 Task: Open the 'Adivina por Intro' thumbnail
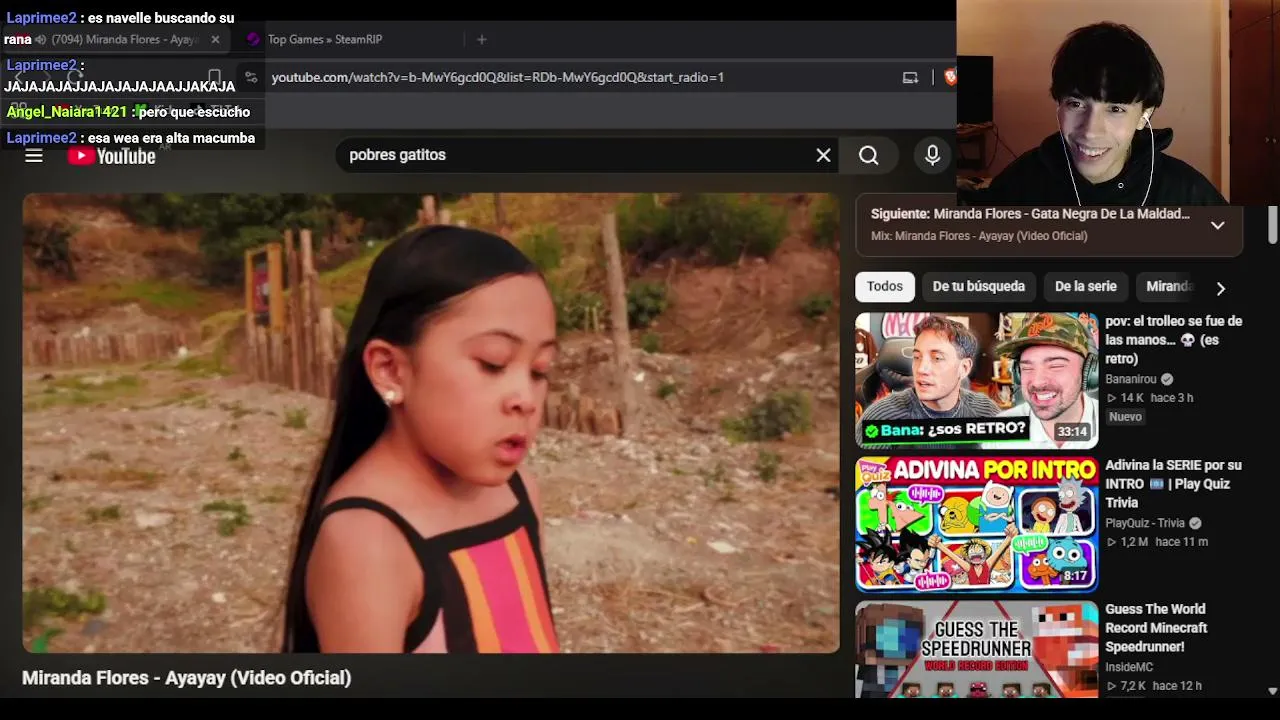click(976, 524)
